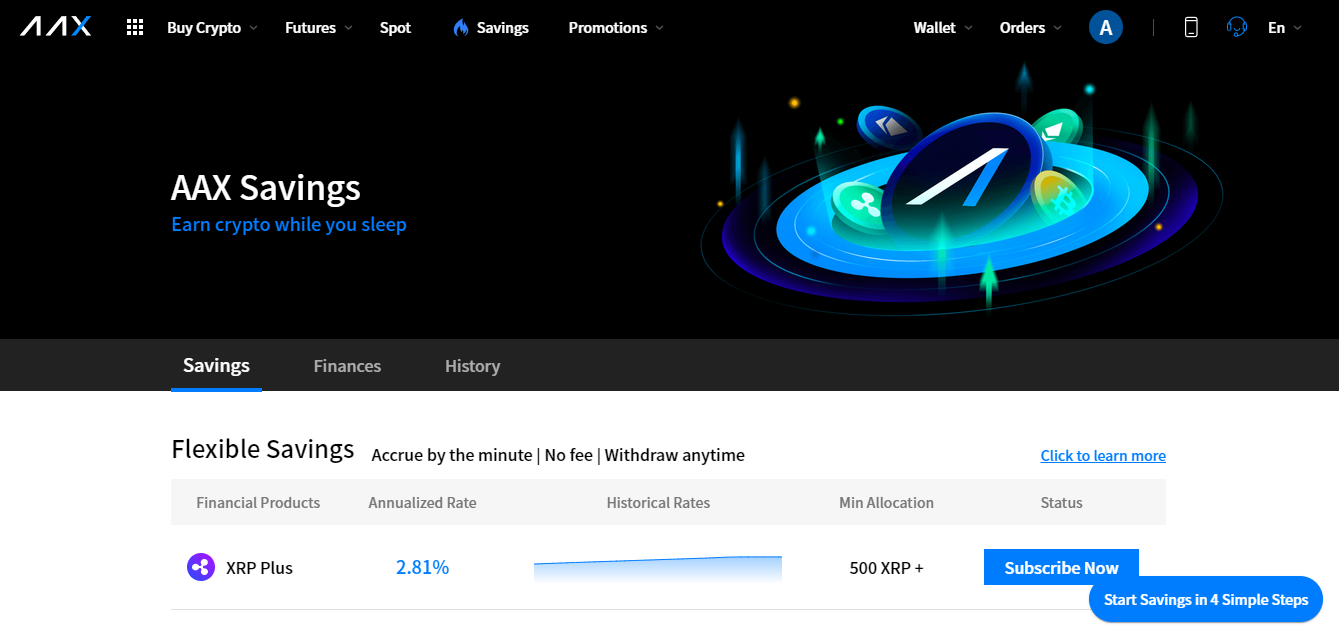
Task: Expand the Buy Crypto dropdown
Action: point(212,28)
